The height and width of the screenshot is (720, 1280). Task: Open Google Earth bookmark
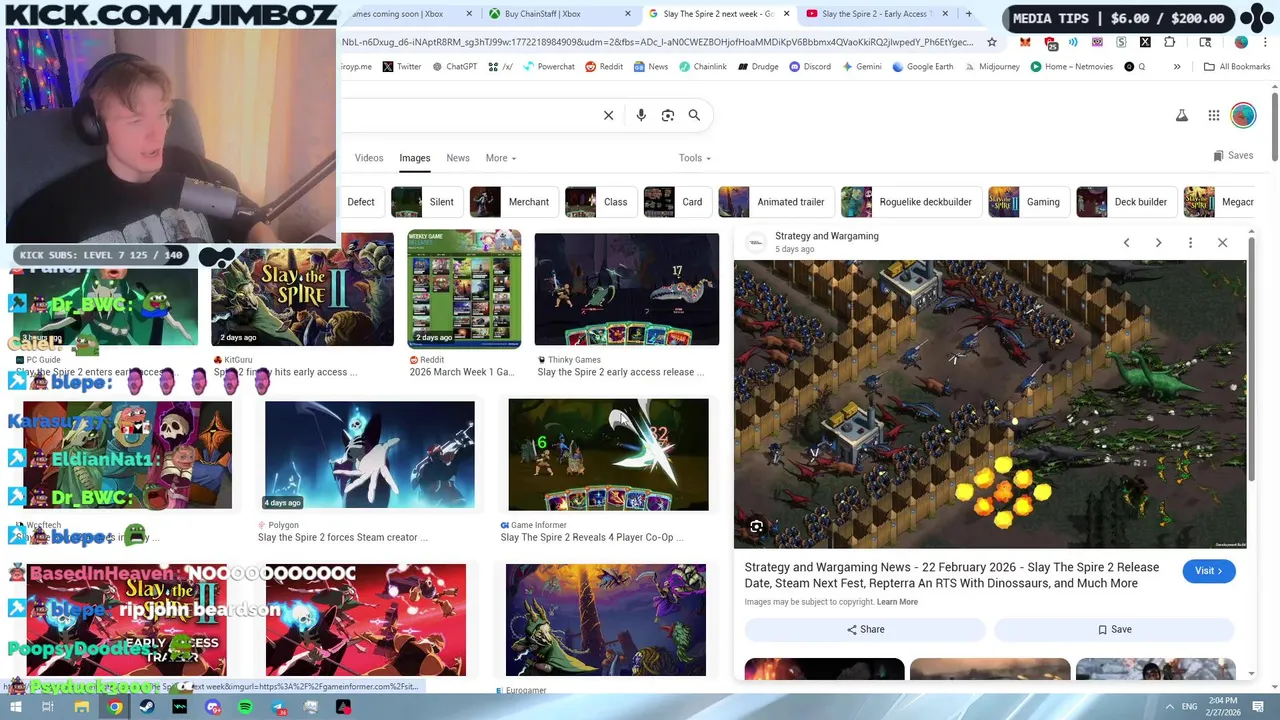pos(924,67)
